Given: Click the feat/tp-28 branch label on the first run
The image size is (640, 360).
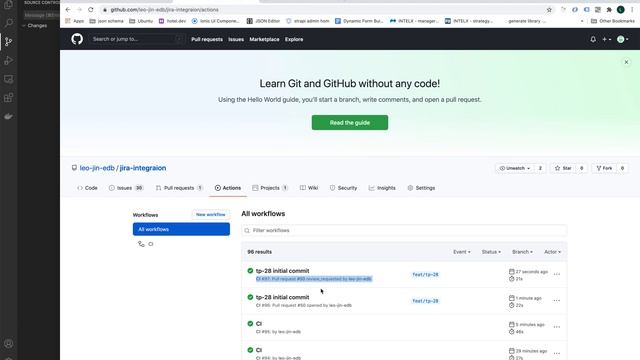Looking at the screenshot, I should click(425, 275).
